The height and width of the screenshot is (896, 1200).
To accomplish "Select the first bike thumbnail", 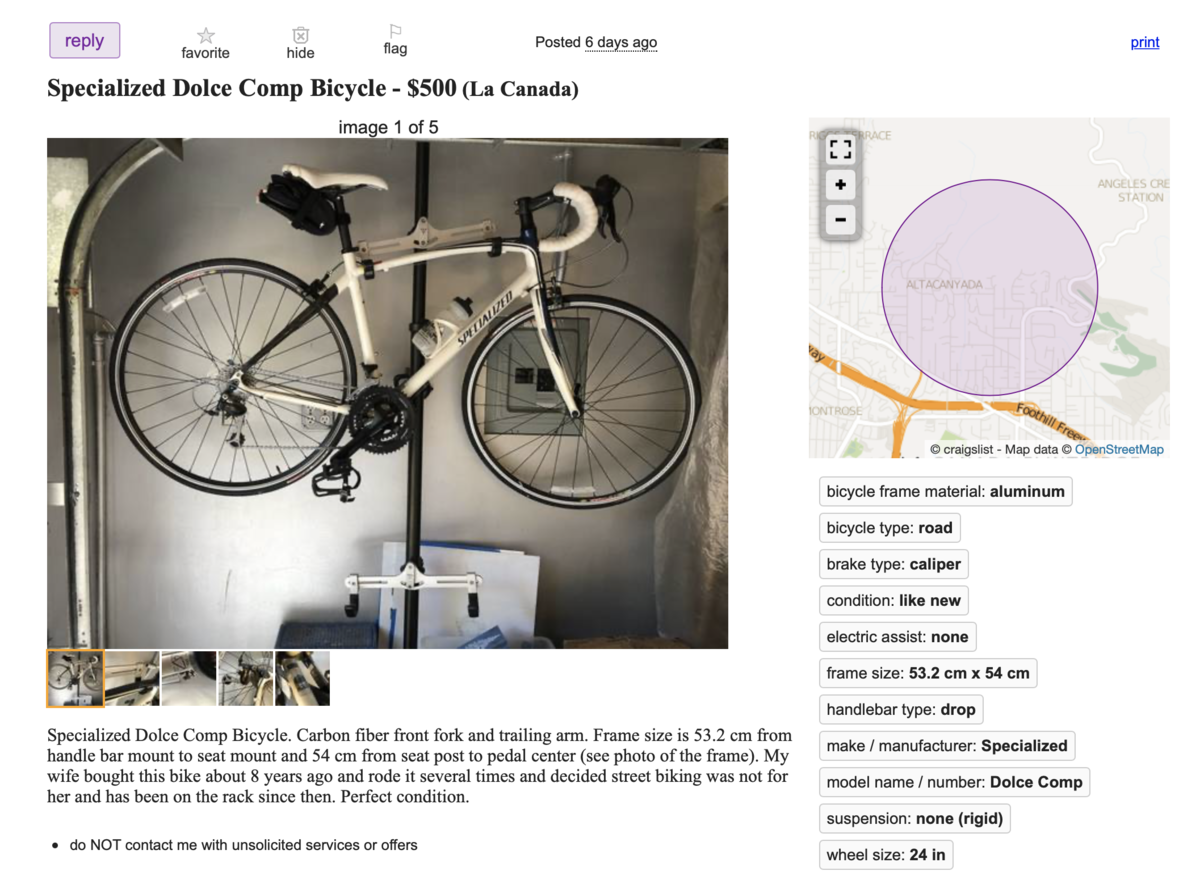I will pos(75,678).
